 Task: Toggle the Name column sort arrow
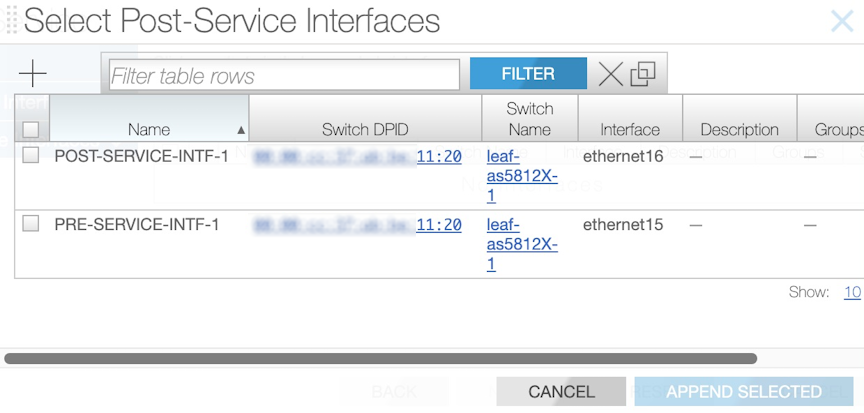tap(241, 131)
